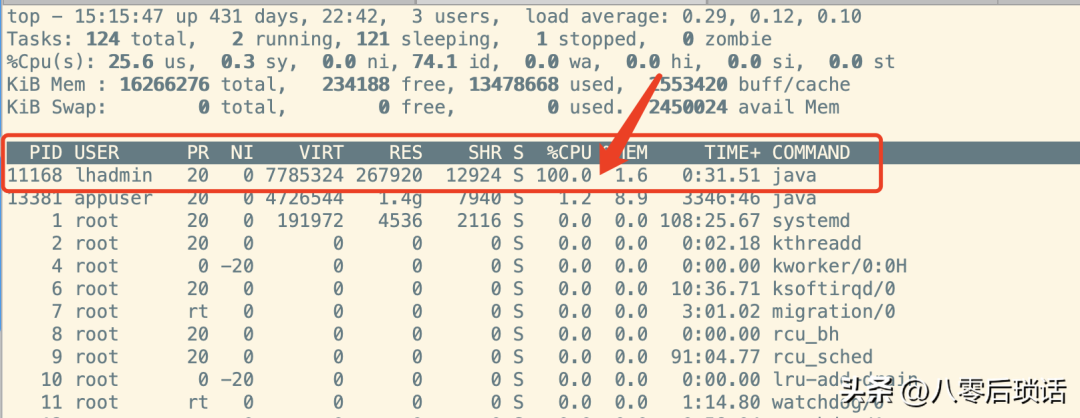Image resolution: width=1080 pixels, height=418 pixels.
Task: Click the '16266276 total' memory value
Action: [197, 84]
